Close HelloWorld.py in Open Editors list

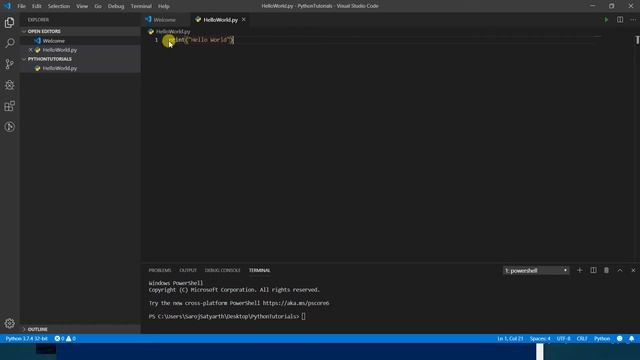pyautogui.click(x=31, y=50)
